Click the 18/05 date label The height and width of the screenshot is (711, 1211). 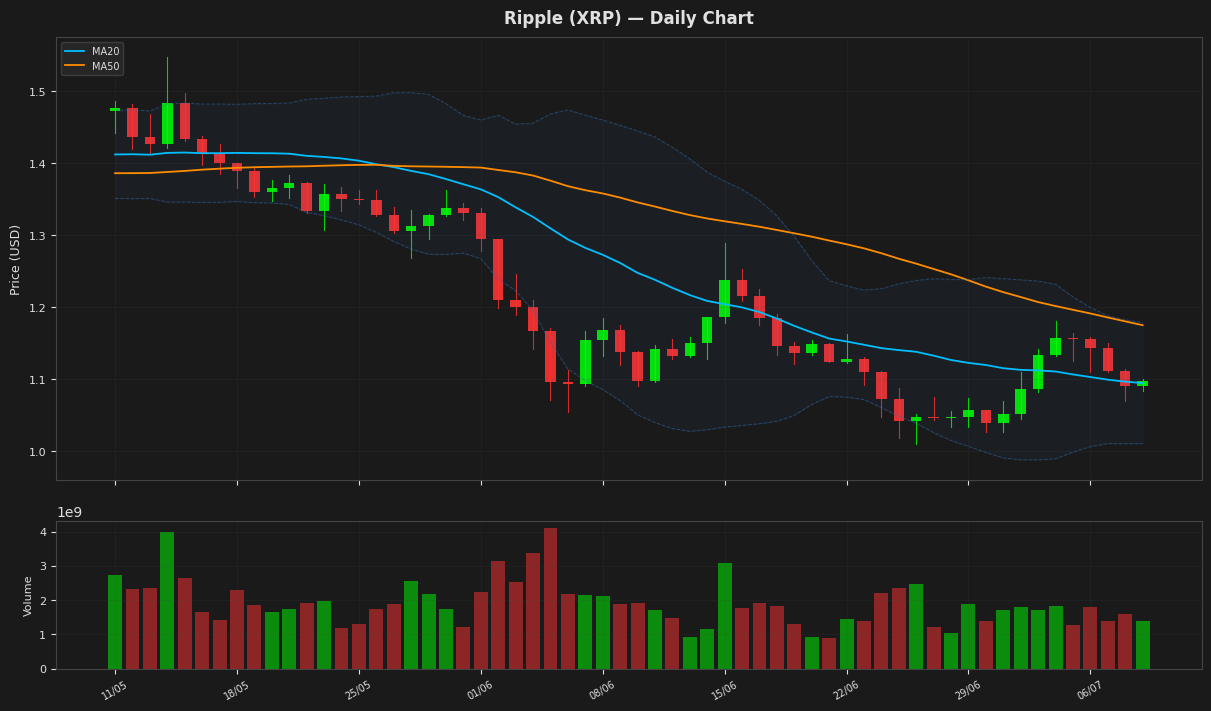[235, 690]
